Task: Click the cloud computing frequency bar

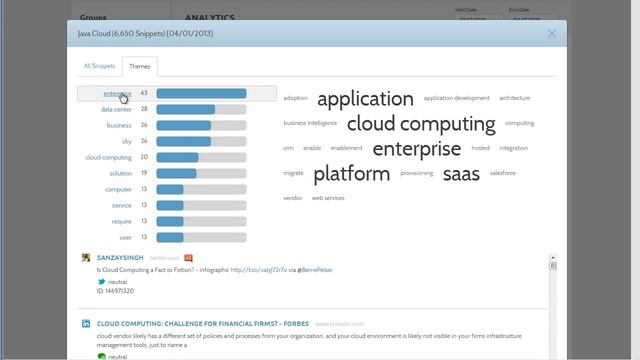Action: tap(201, 157)
